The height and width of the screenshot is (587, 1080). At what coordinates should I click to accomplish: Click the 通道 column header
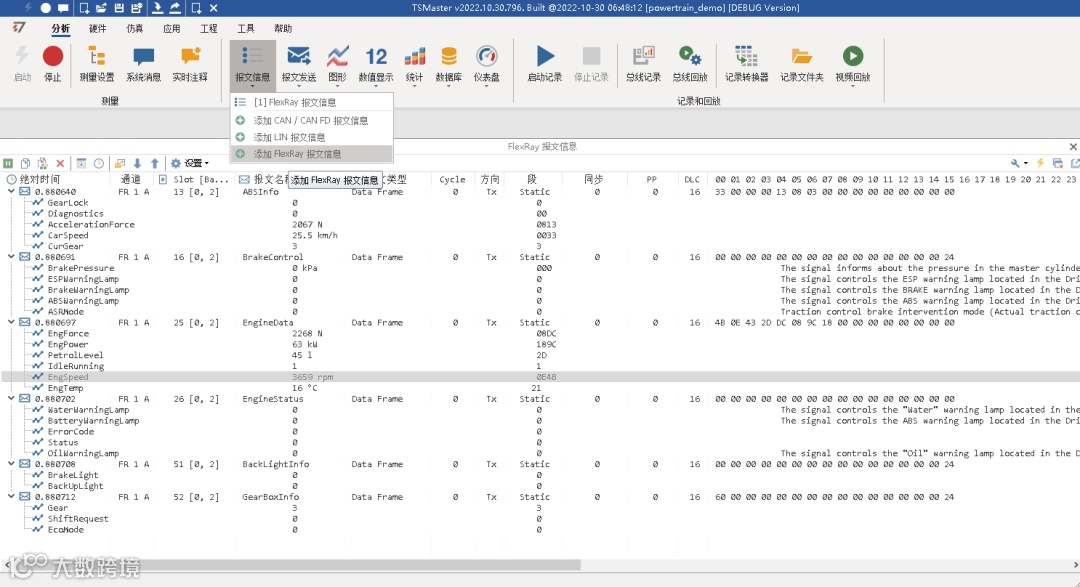point(131,179)
